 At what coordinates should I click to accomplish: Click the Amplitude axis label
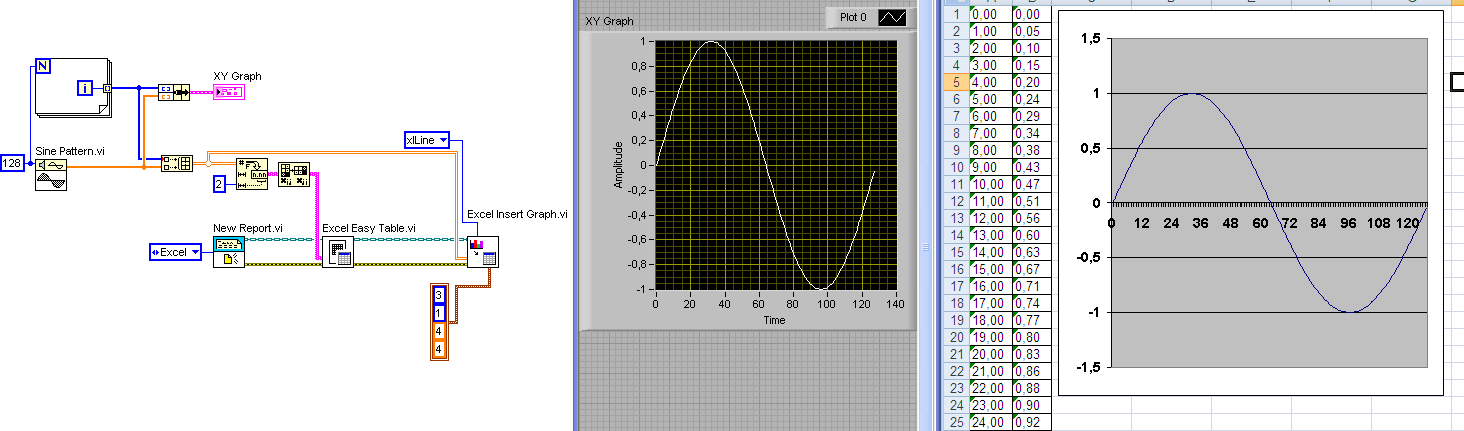pyautogui.click(x=619, y=164)
